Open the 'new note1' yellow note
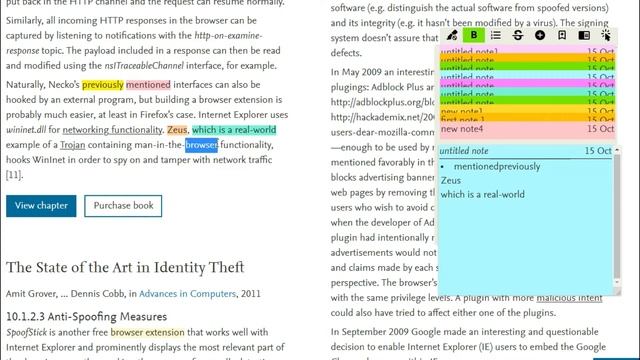The height and width of the screenshot is (360, 640). 527,110
